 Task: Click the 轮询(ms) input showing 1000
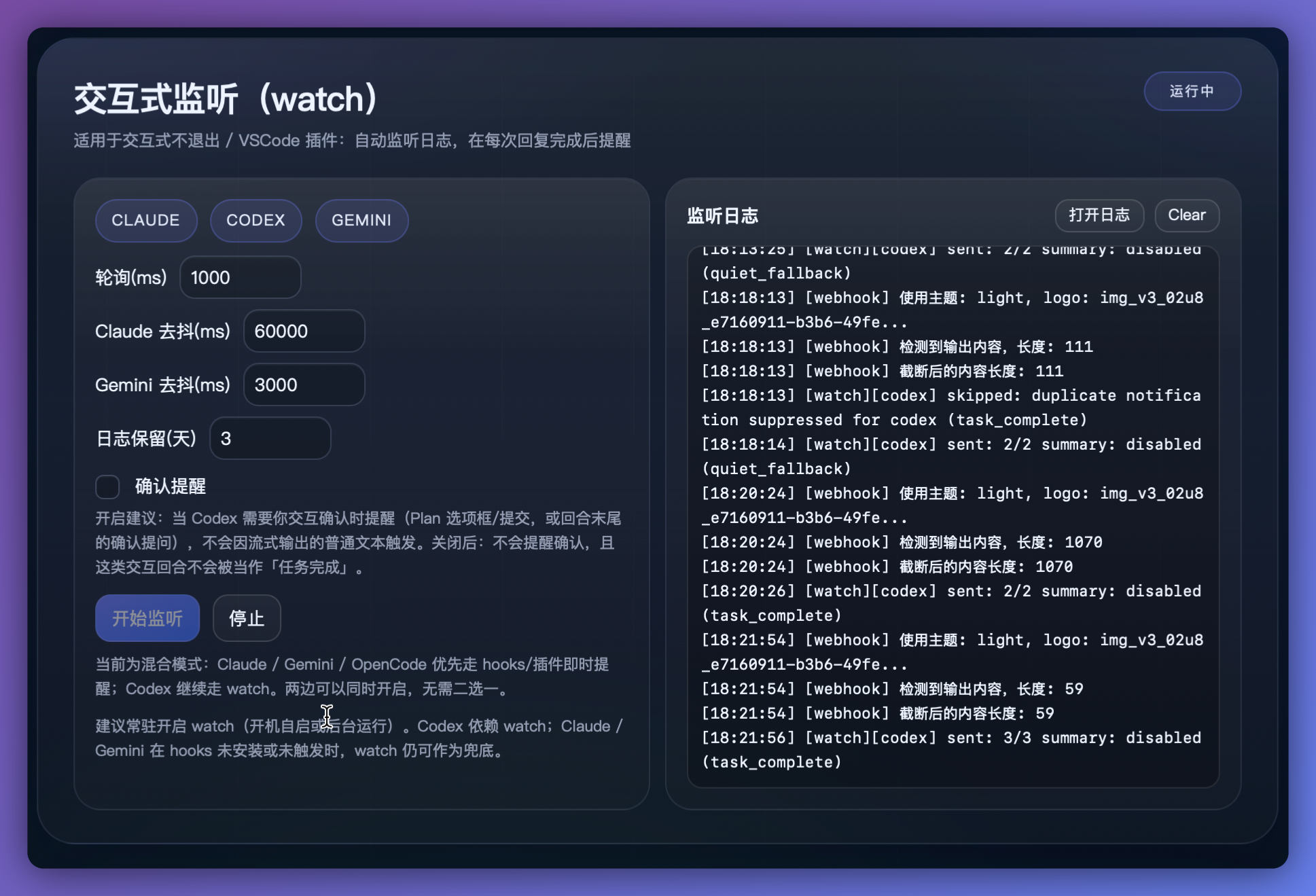241,277
